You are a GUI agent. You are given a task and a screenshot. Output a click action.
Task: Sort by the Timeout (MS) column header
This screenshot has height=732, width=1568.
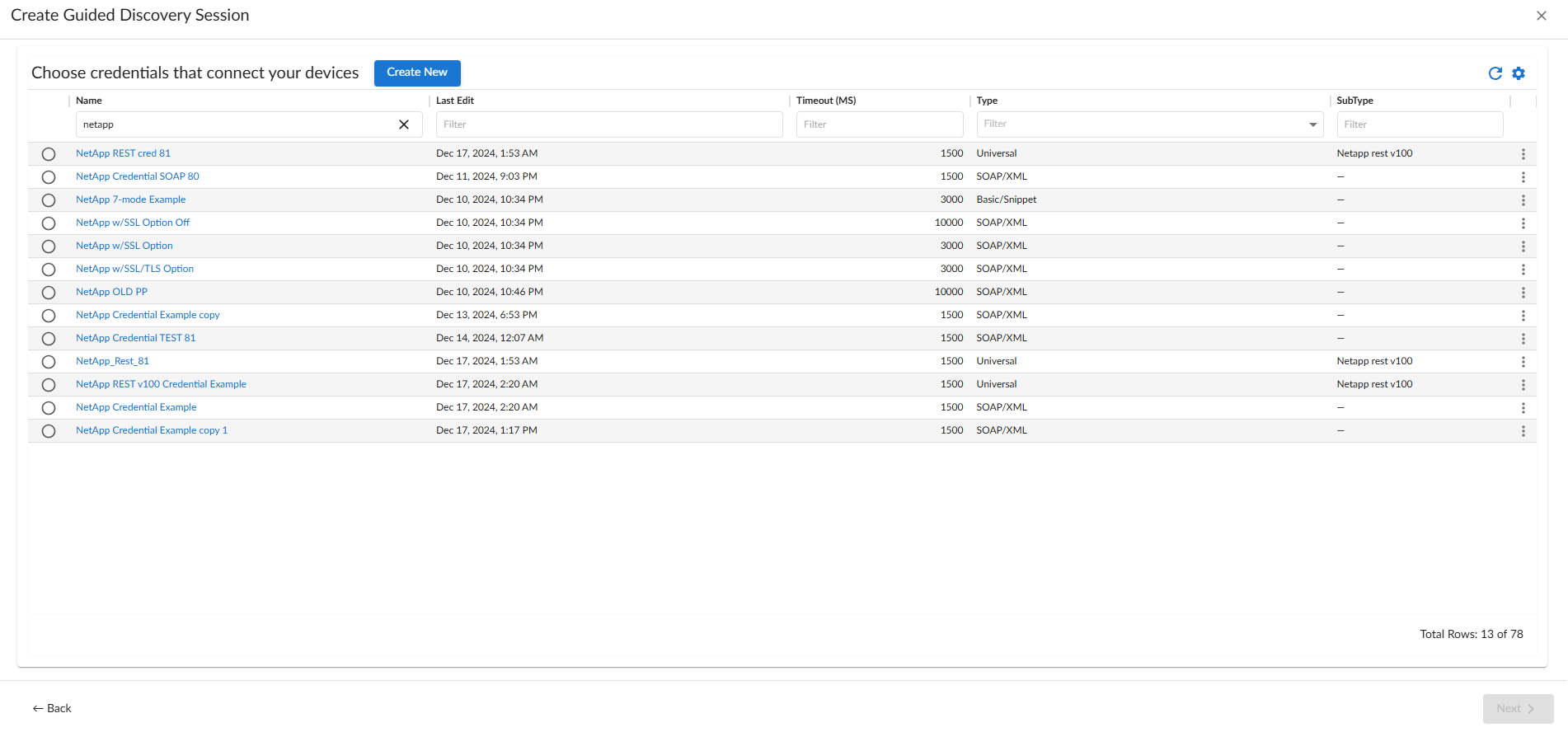pyautogui.click(x=826, y=101)
